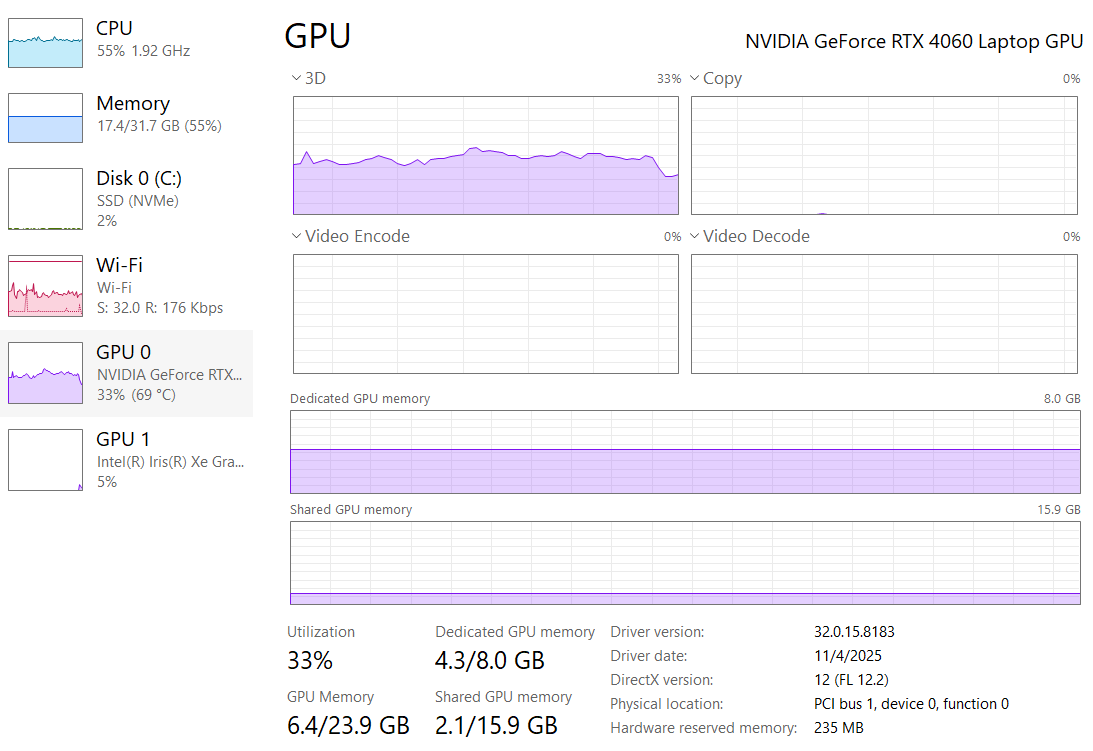Click the Video Encode graph area
The image size is (1093, 751).
point(485,313)
